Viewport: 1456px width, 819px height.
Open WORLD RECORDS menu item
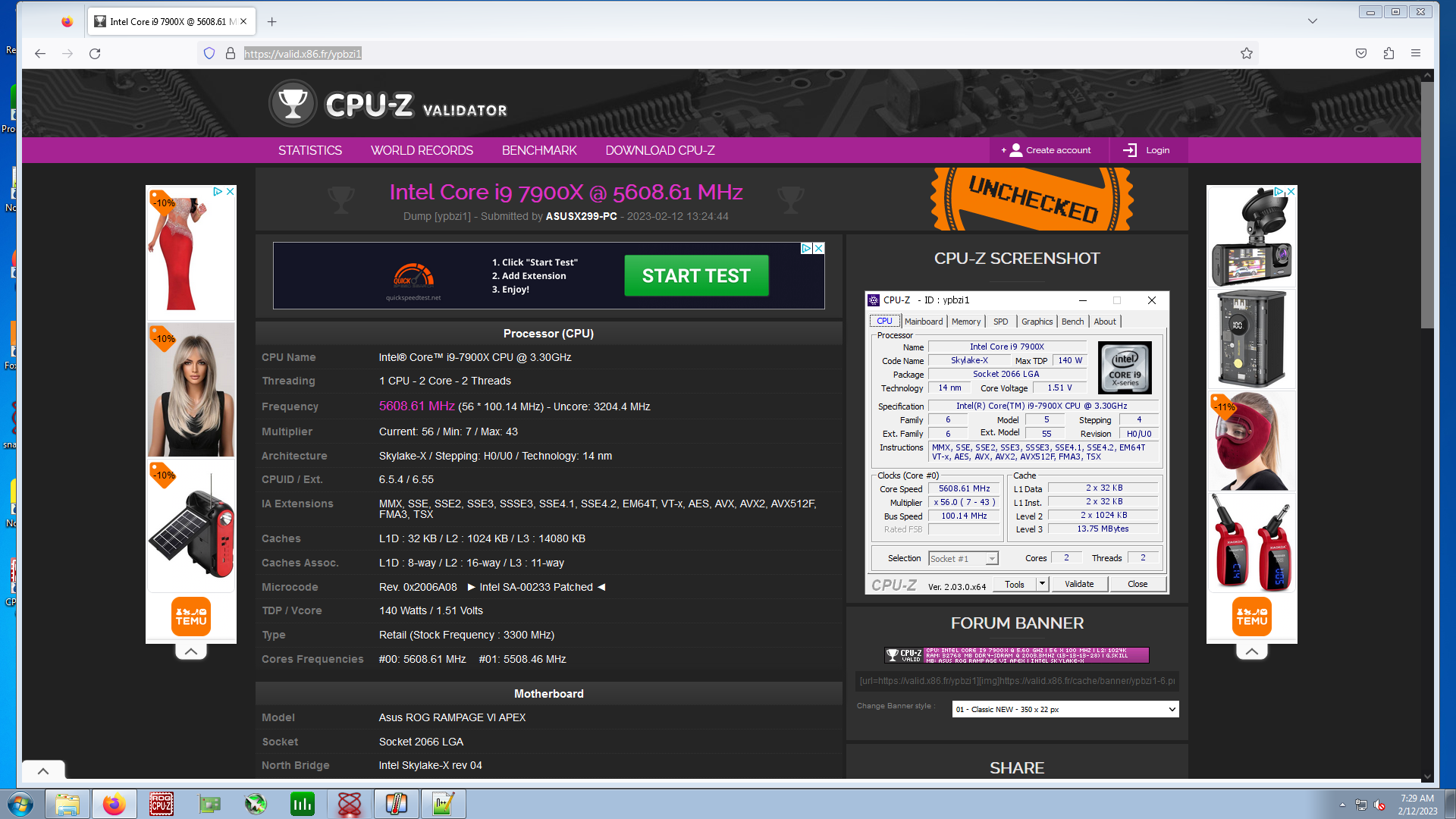tap(422, 150)
